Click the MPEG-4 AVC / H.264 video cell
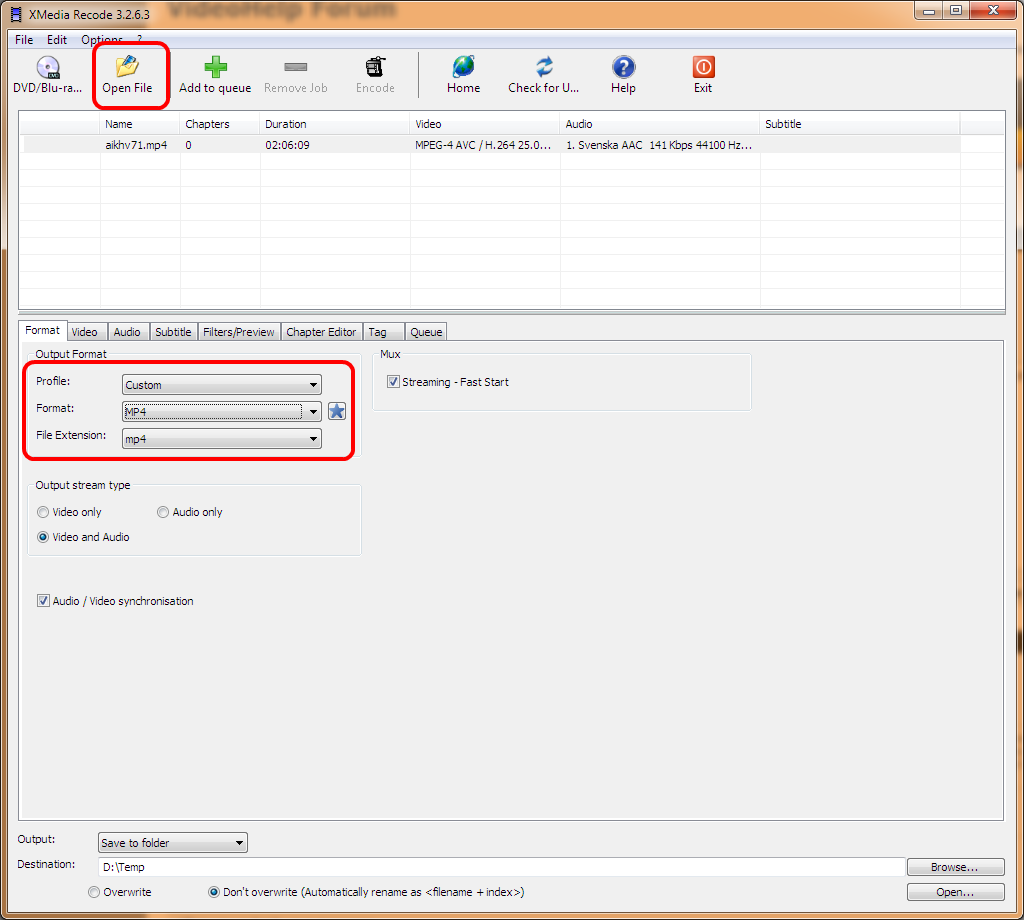The width and height of the screenshot is (1024, 920). click(483, 145)
